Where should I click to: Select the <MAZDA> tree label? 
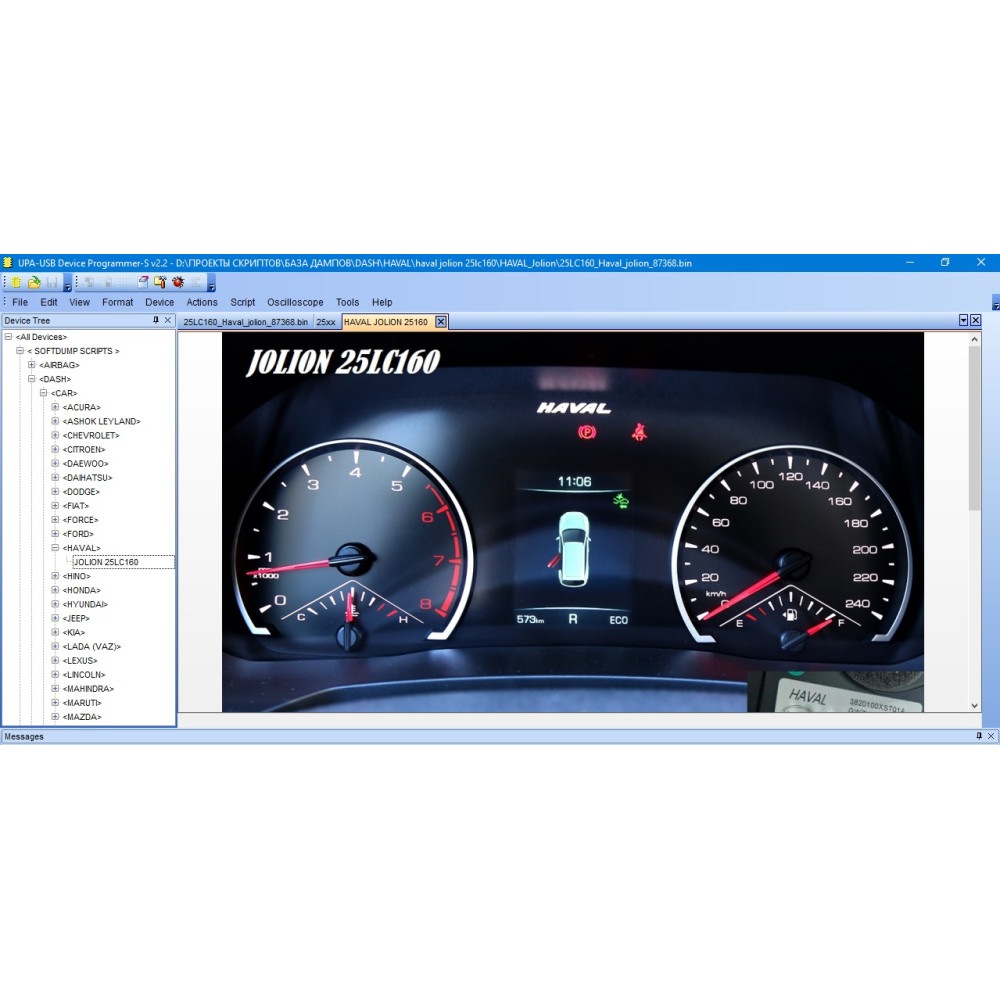[82, 717]
